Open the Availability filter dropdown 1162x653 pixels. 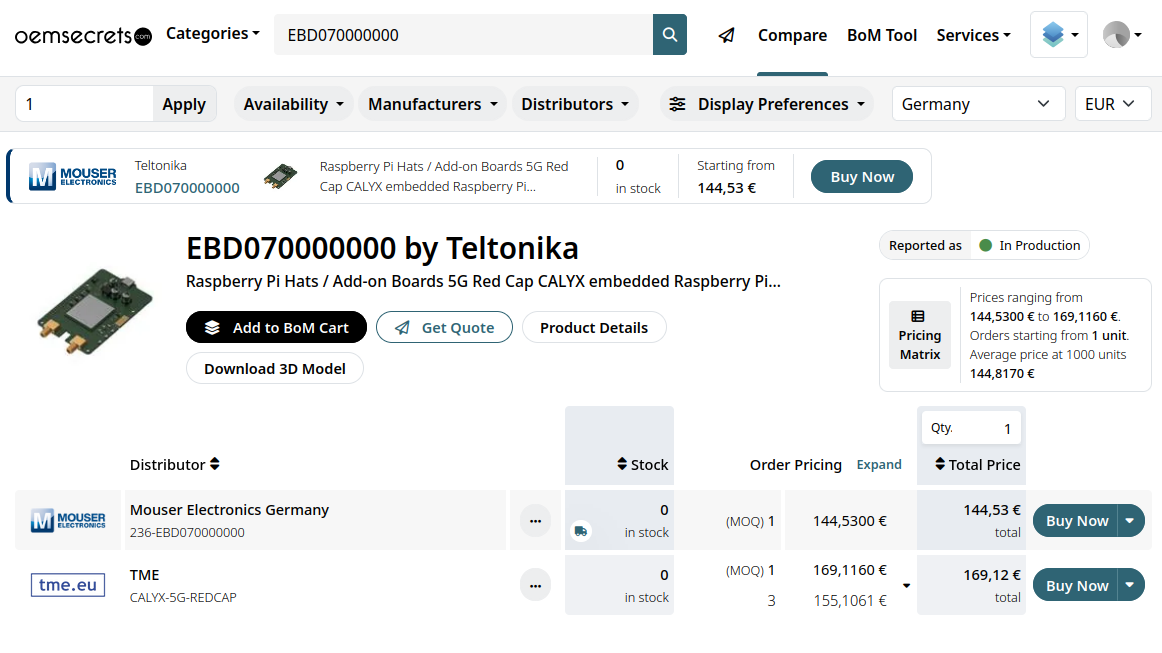[294, 104]
